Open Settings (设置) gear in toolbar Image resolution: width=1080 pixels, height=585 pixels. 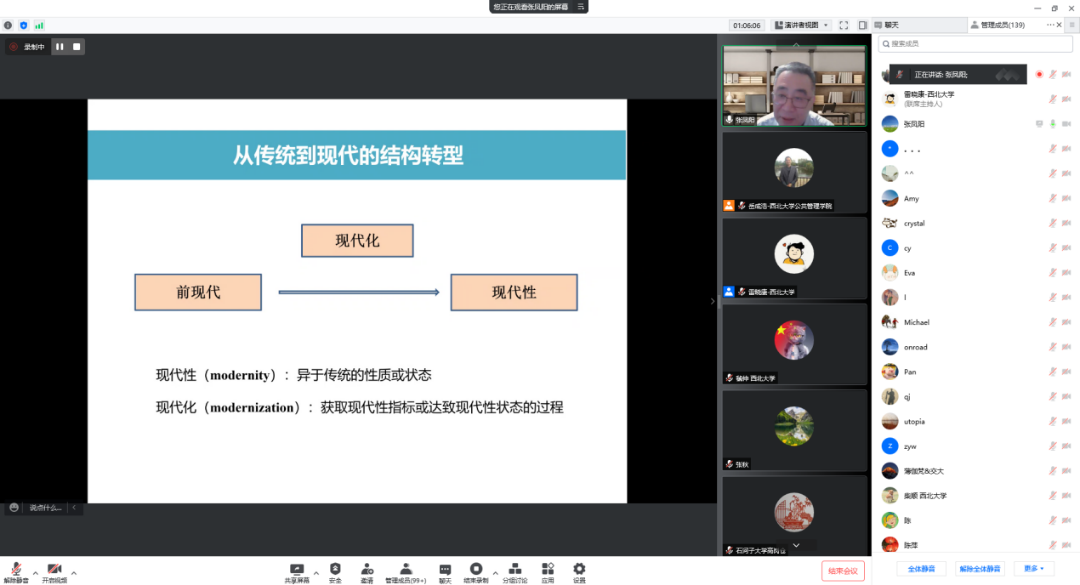coord(579,570)
